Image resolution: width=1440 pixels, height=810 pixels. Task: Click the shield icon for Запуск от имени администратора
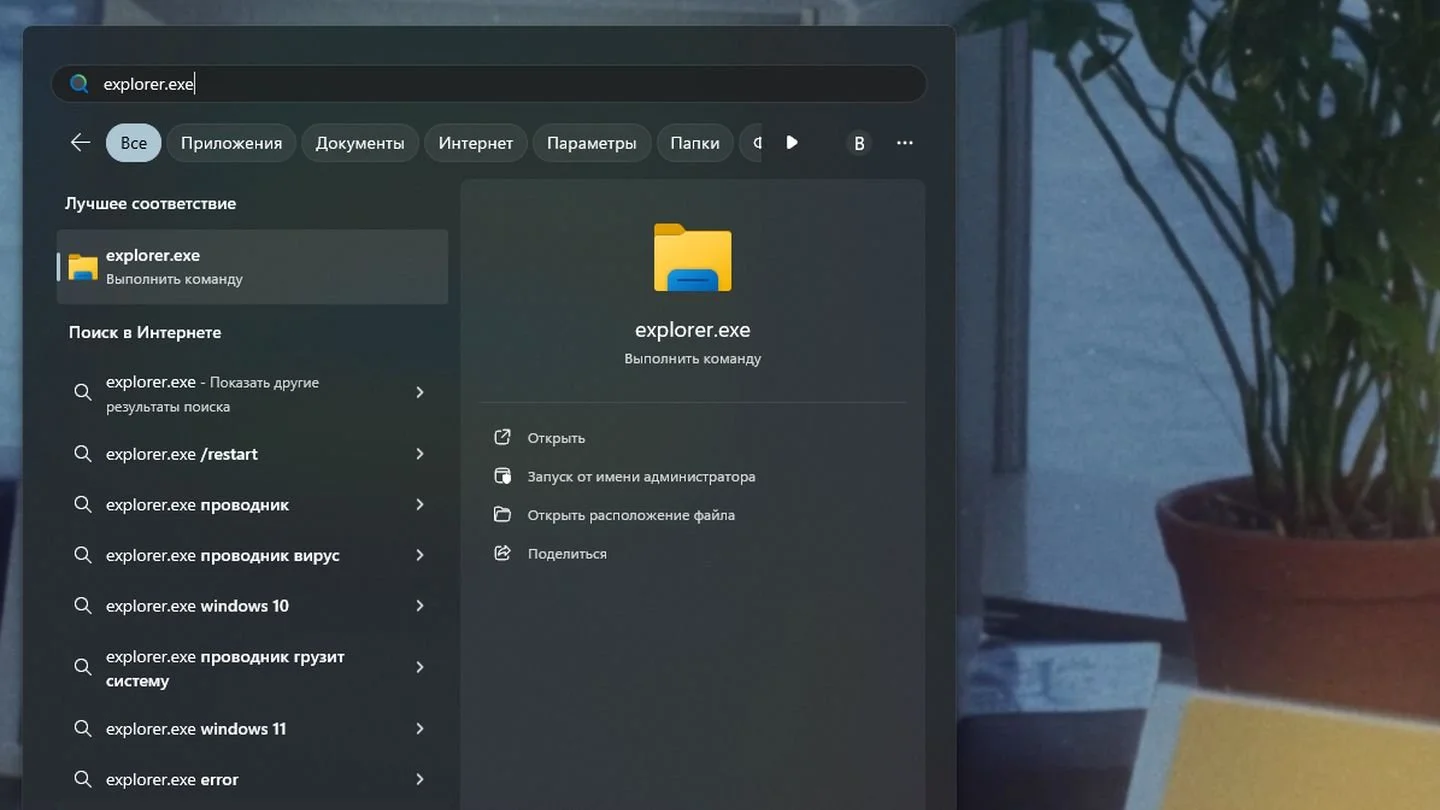(x=503, y=476)
